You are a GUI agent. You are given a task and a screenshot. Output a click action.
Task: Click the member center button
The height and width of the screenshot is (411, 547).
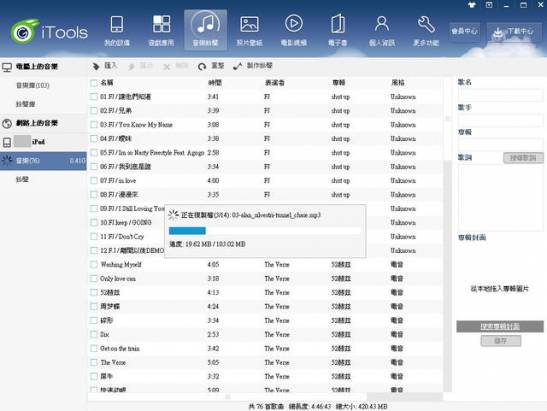tap(464, 32)
